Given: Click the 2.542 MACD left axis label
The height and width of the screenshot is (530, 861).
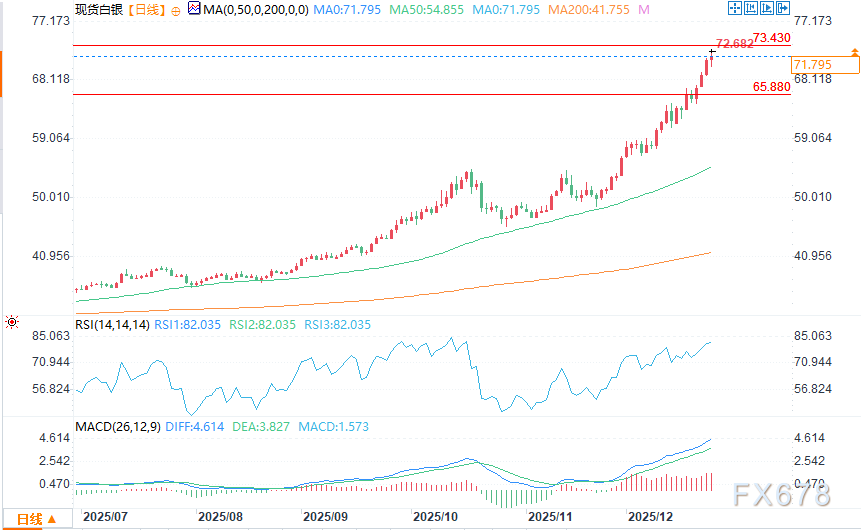Looking at the screenshot, I should coord(54,461).
